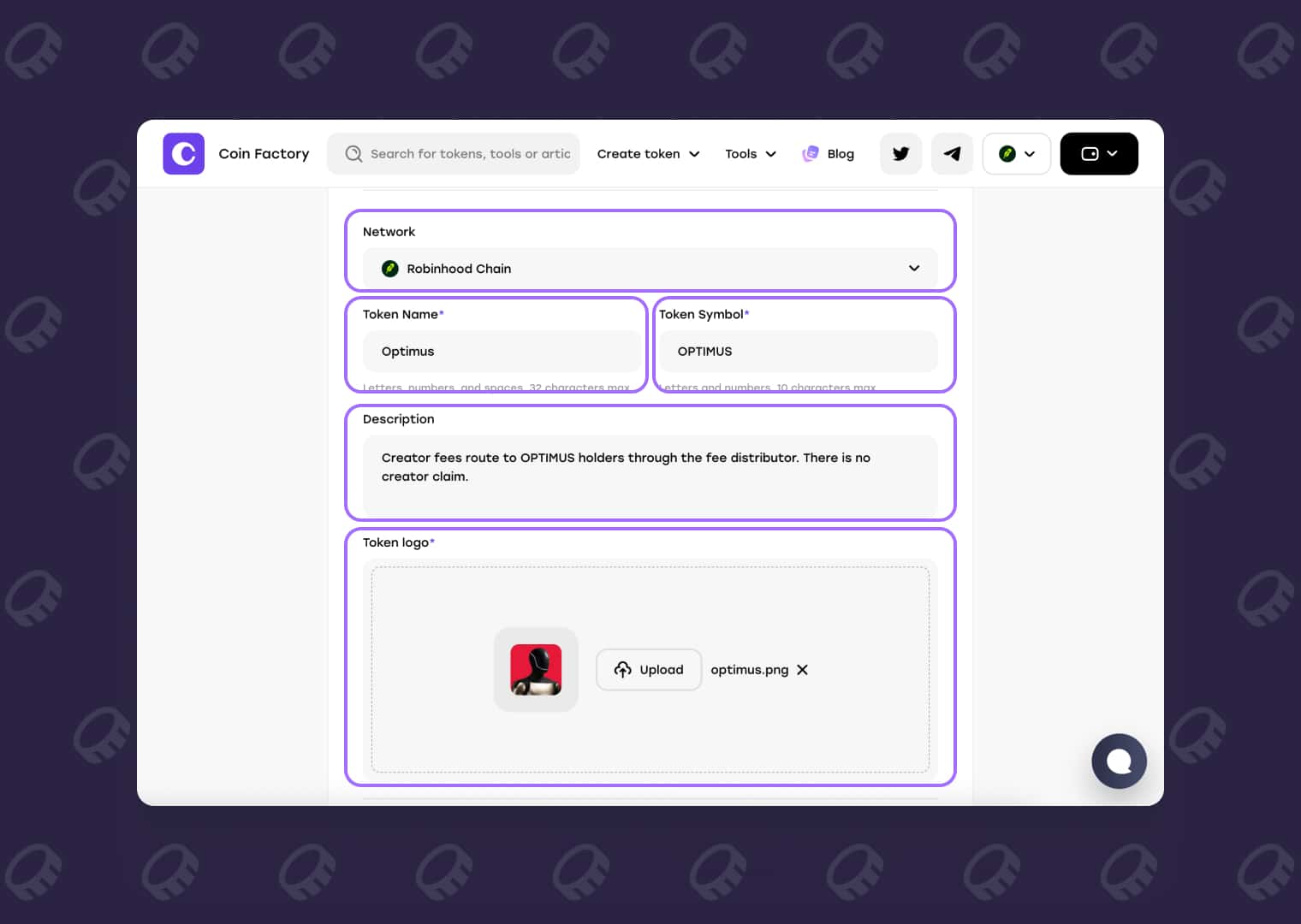Open the chat support bubble
The width and height of the screenshot is (1301, 924).
pyautogui.click(x=1119, y=761)
